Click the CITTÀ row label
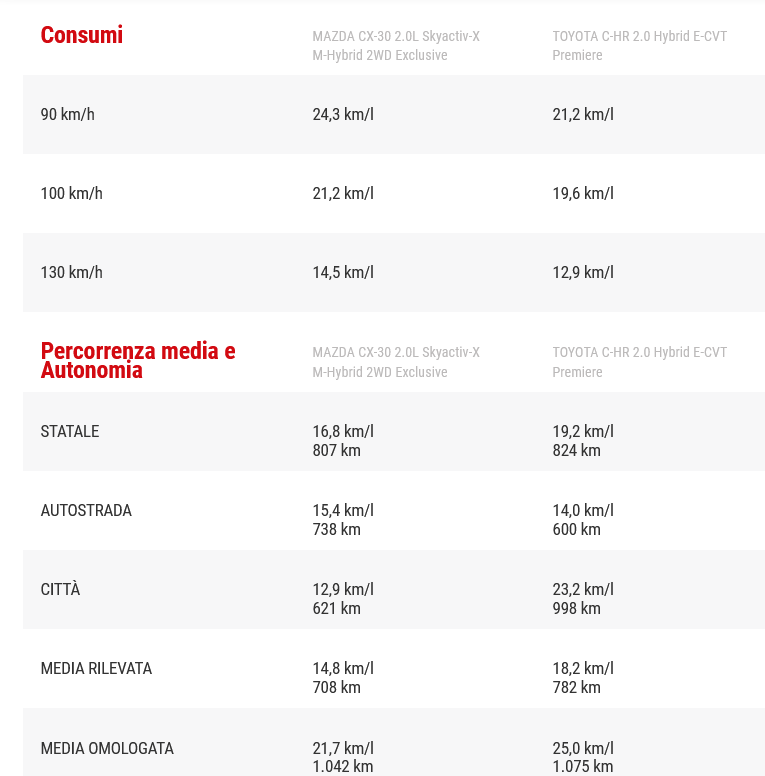Screen dimensions: 765x776 [60, 589]
